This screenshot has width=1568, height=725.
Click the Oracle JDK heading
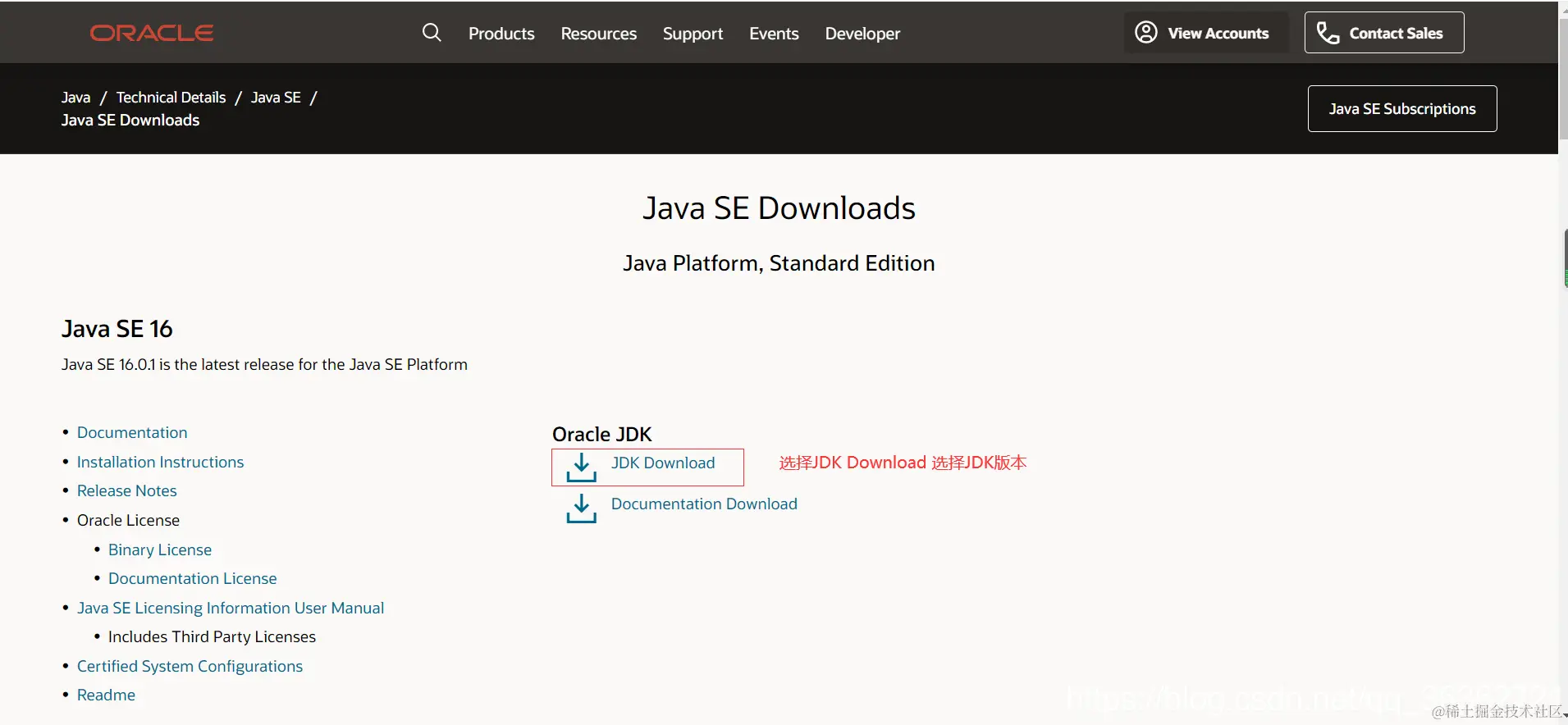pyautogui.click(x=602, y=434)
